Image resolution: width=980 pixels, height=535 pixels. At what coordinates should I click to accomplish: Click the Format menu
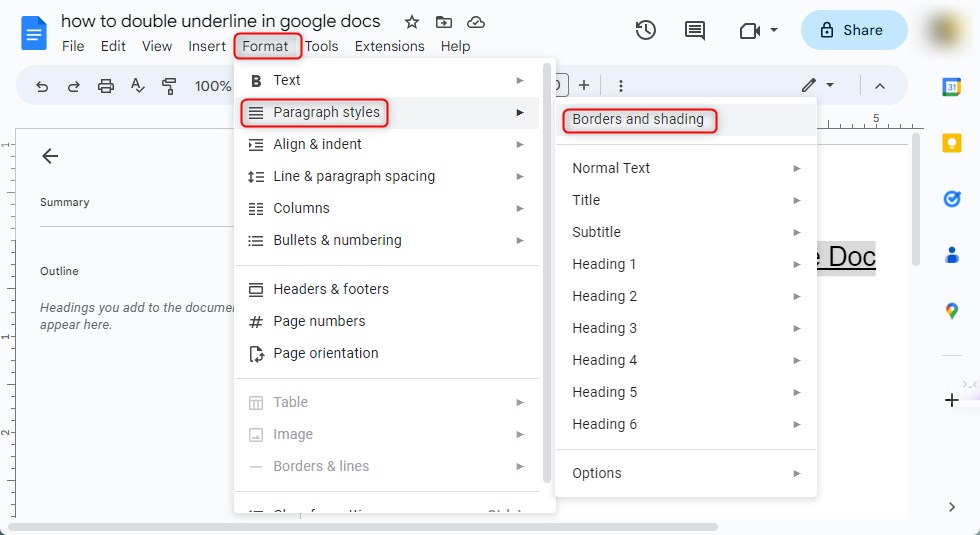[266, 46]
